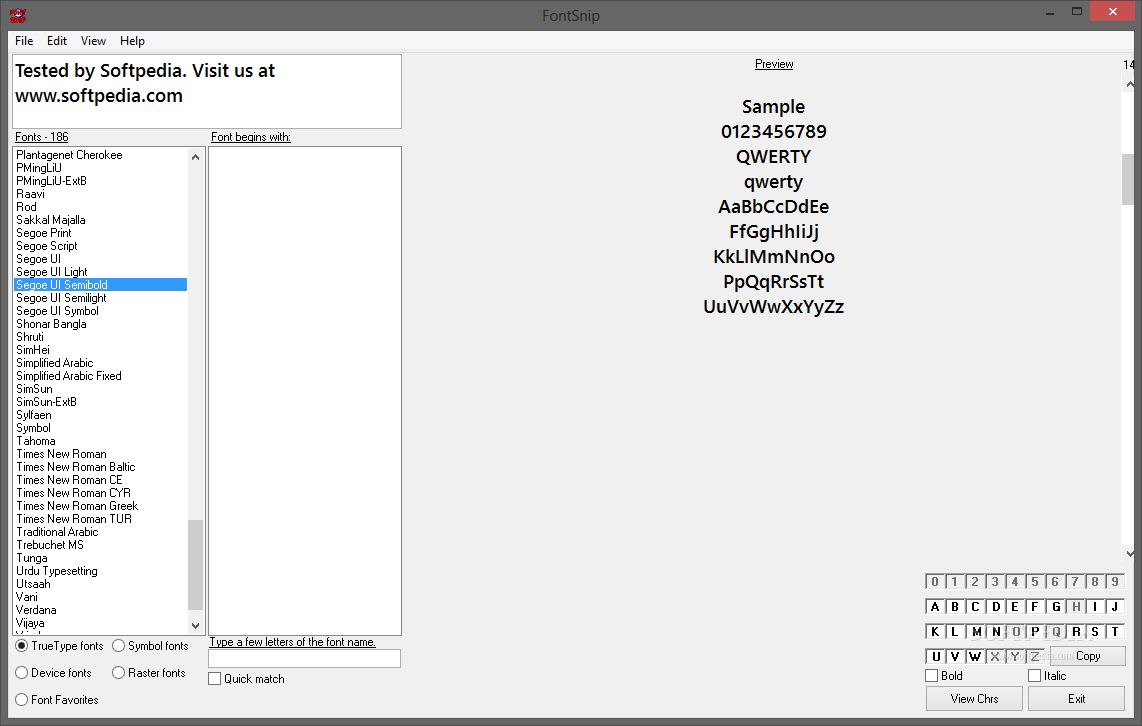This screenshot has width=1142, height=726.
Task: Select the TrueType fonts radio option
Action: (60, 646)
